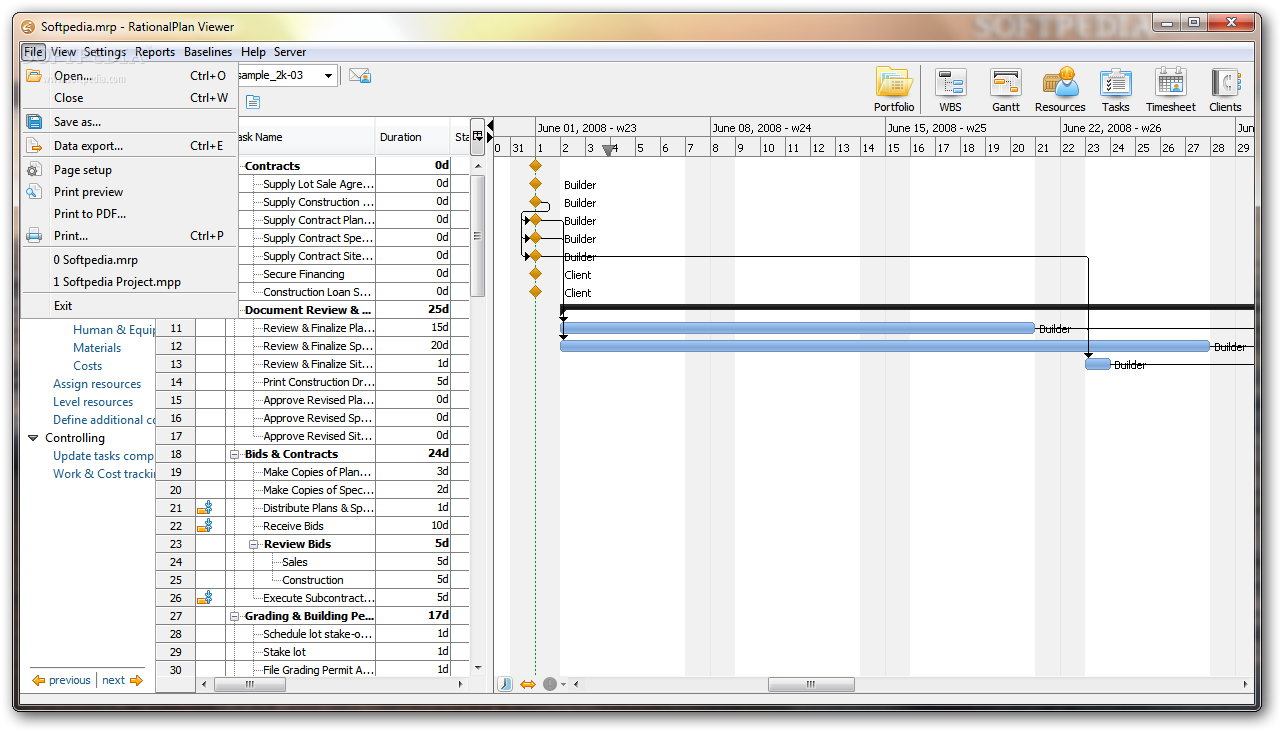Screen dimensions: 1282x732
Task: Collapse the Review Bids task group
Action: point(254,544)
